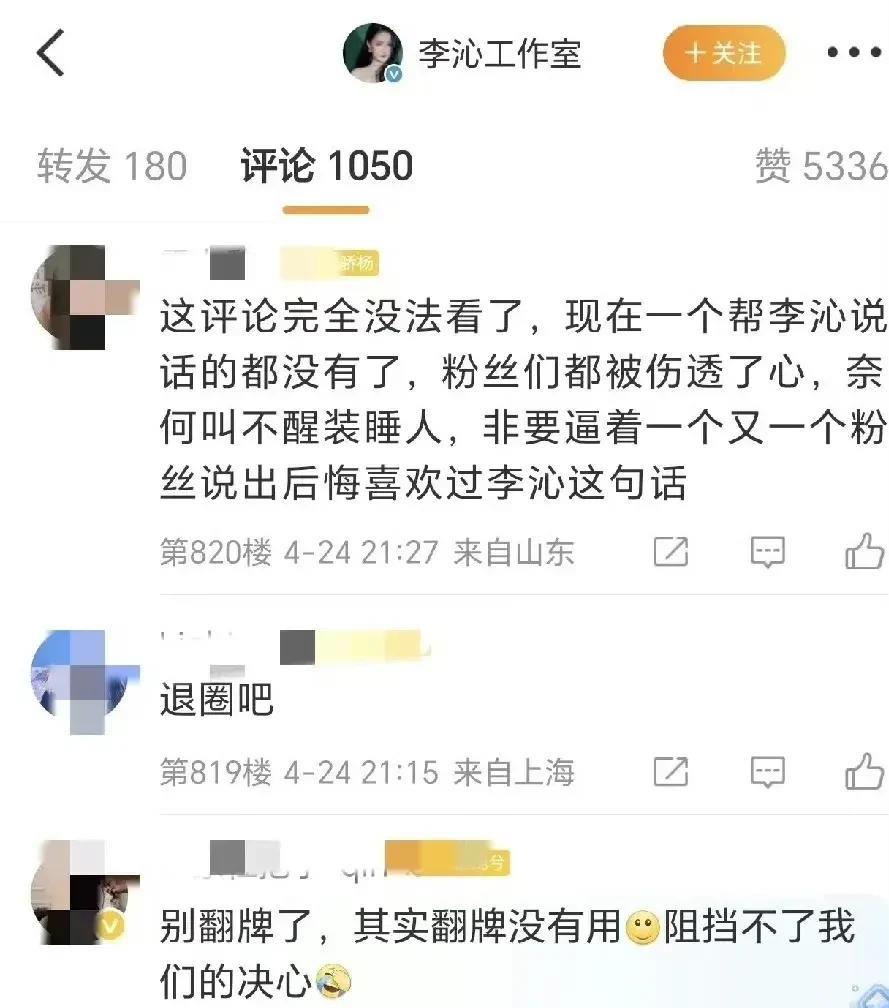Open the first commenter's avatar
This screenshot has width=889, height=1008.
(x=84, y=297)
